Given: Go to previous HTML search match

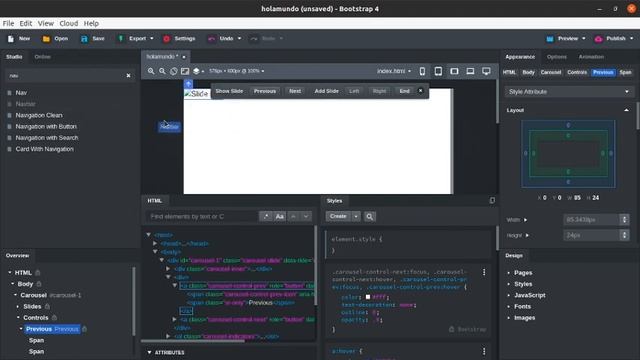Looking at the screenshot, I should (x=293, y=216).
